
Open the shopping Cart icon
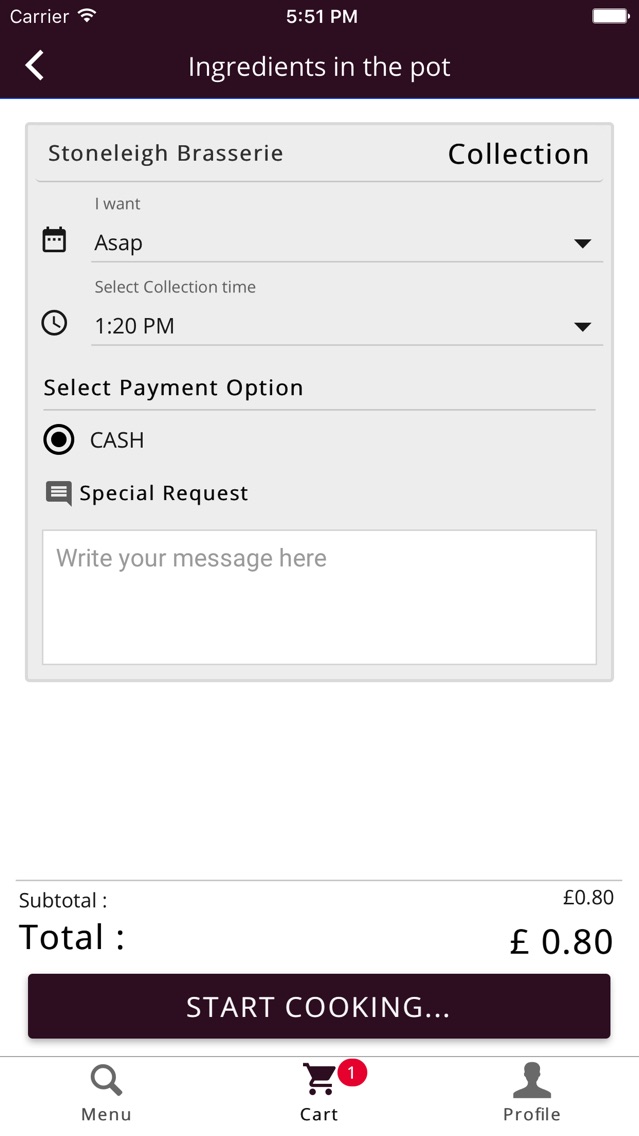point(319,1080)
